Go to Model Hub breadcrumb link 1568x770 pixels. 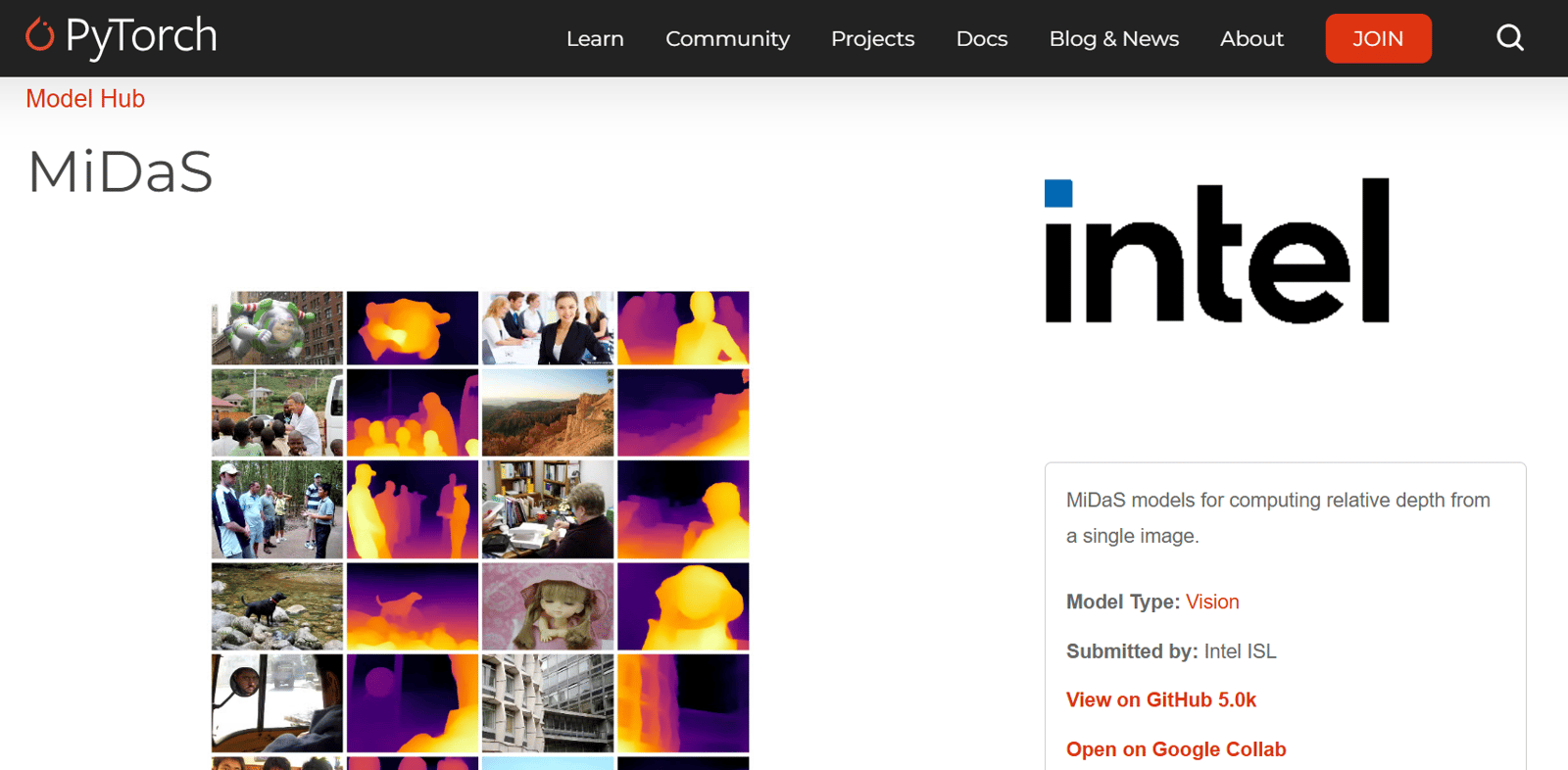tap(85, 99)
